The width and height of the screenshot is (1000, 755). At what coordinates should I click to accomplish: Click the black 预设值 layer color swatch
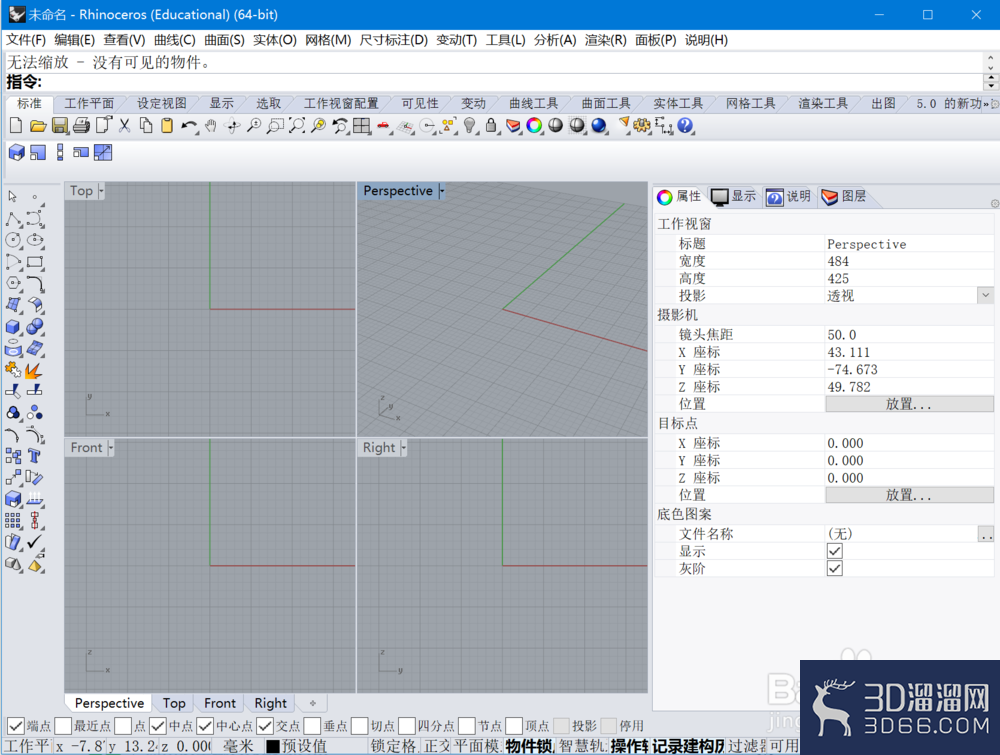pyautogui.click(x=273, y=746)
